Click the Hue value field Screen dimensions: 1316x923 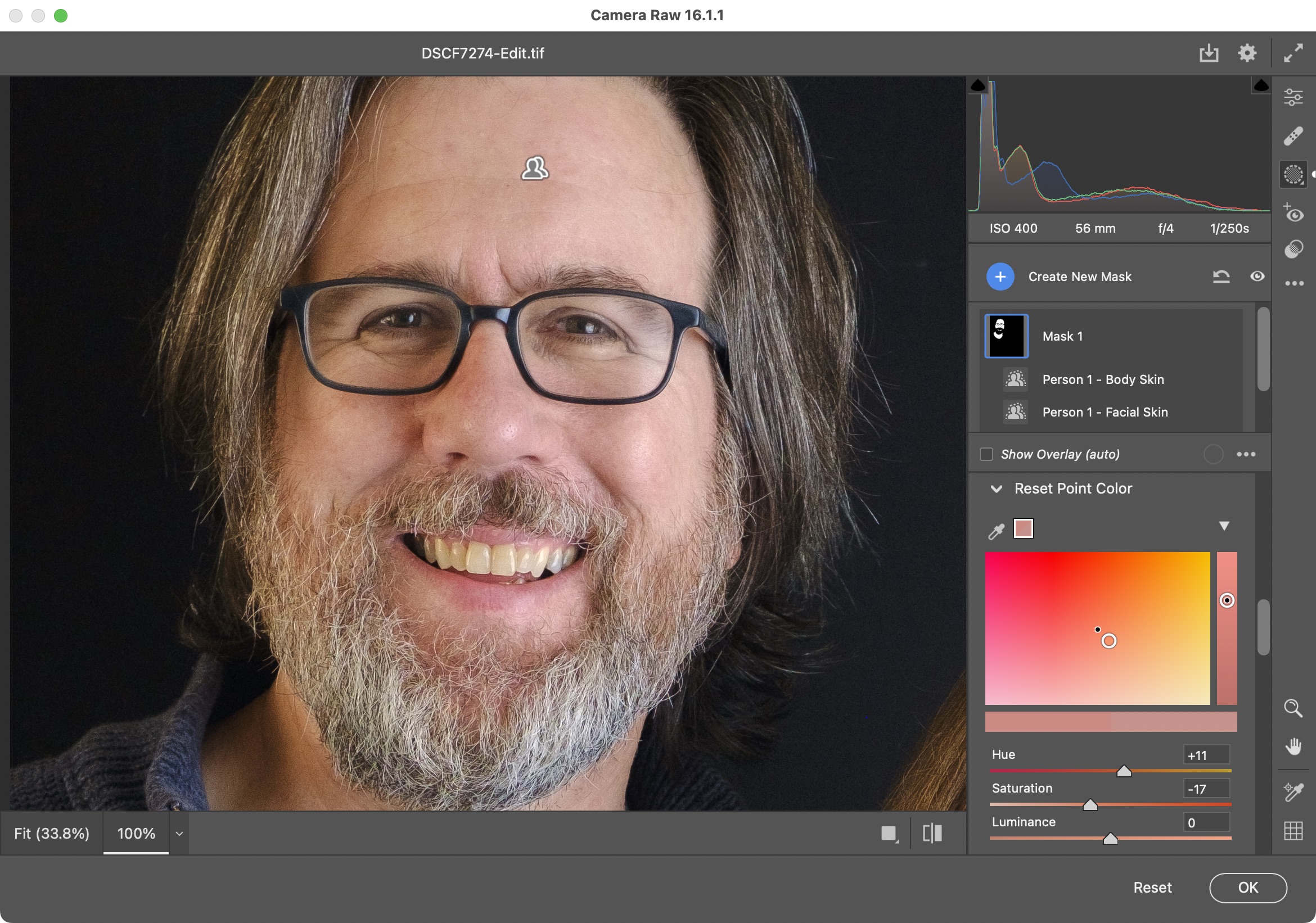coord(1206,755)
